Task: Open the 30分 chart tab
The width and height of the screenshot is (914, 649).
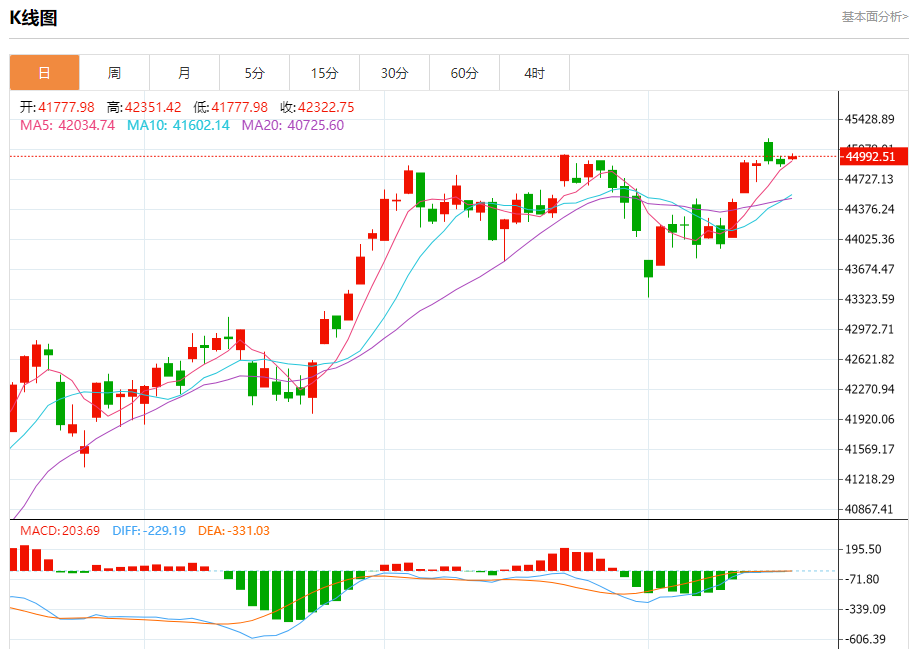Action: click(x=394, y=73)
